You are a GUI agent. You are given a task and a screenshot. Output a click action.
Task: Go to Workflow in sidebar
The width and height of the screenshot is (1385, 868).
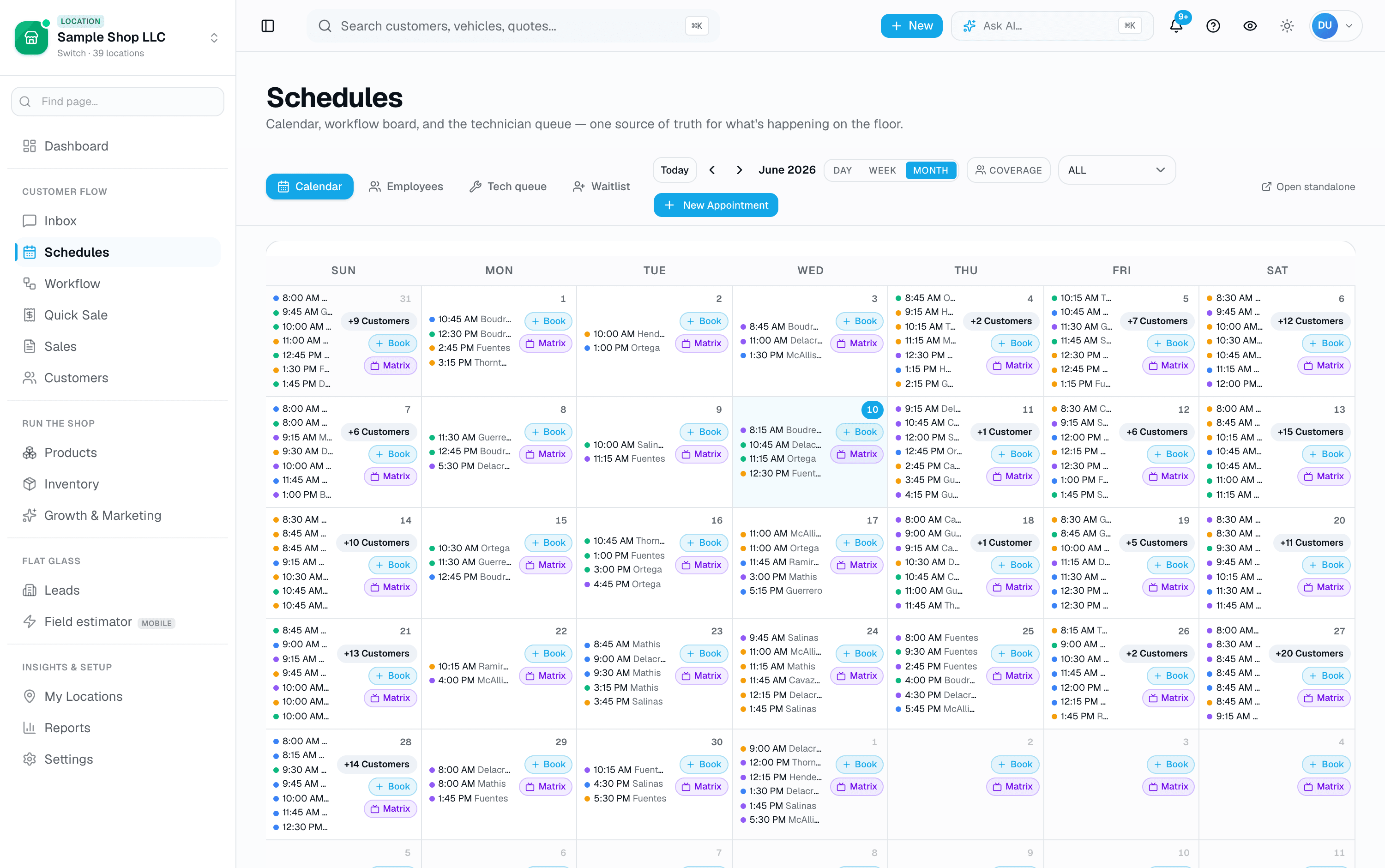pyautogui.click(x=118, y=283)
